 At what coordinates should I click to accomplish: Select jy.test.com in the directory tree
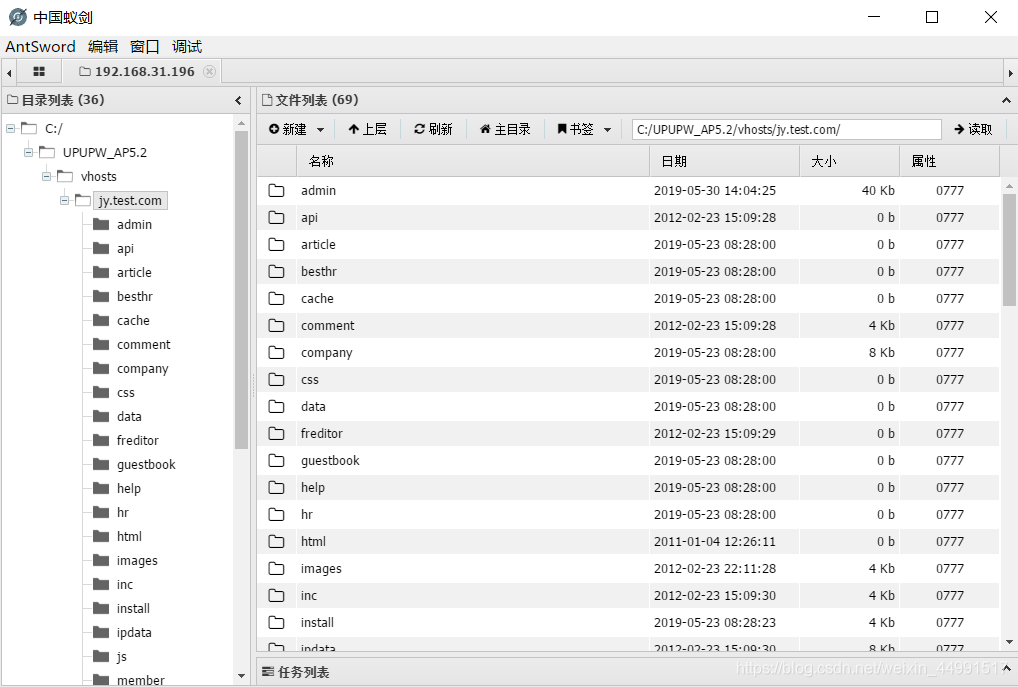130,201
